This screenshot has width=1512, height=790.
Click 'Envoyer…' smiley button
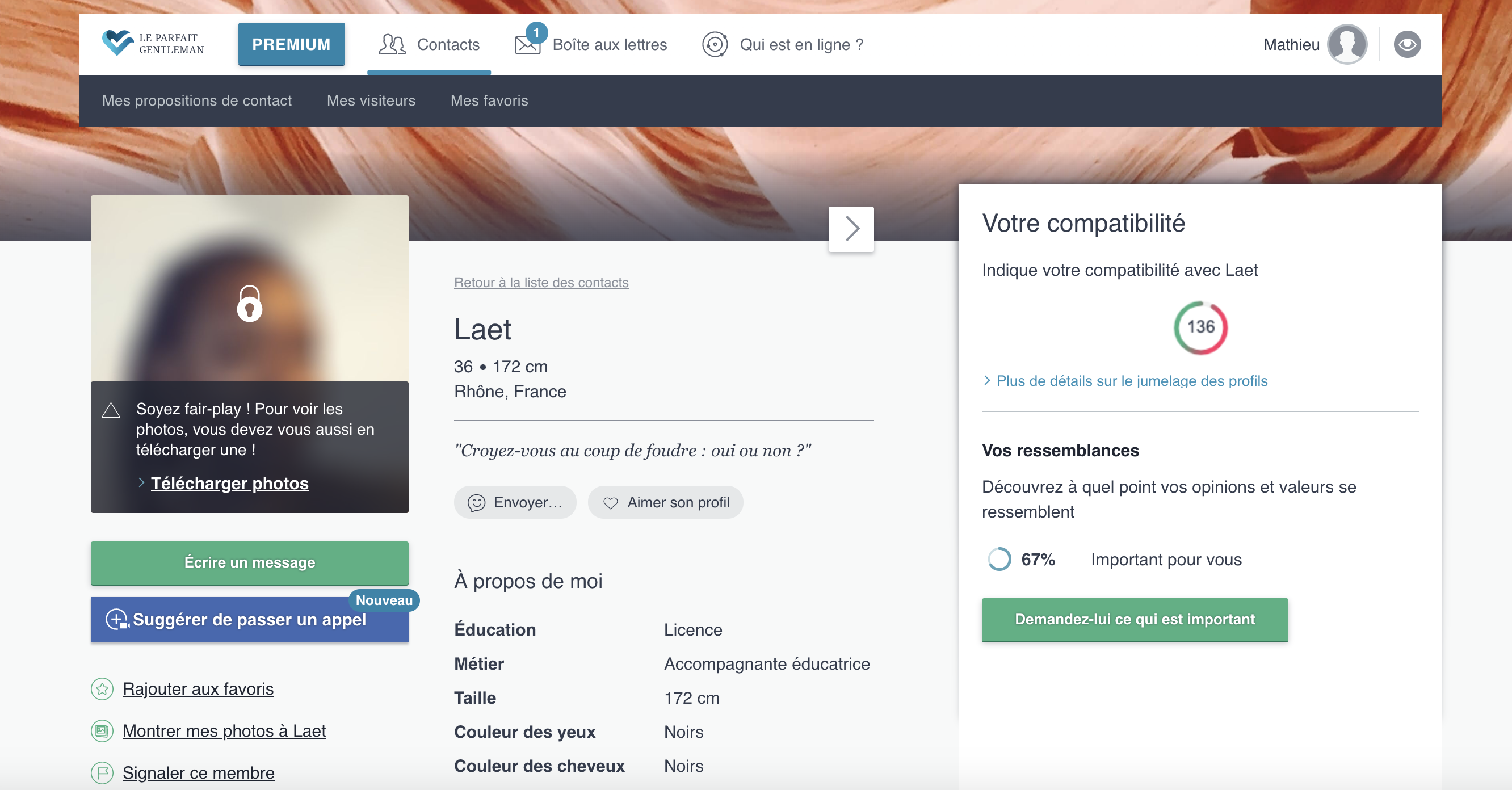[515, 502]
